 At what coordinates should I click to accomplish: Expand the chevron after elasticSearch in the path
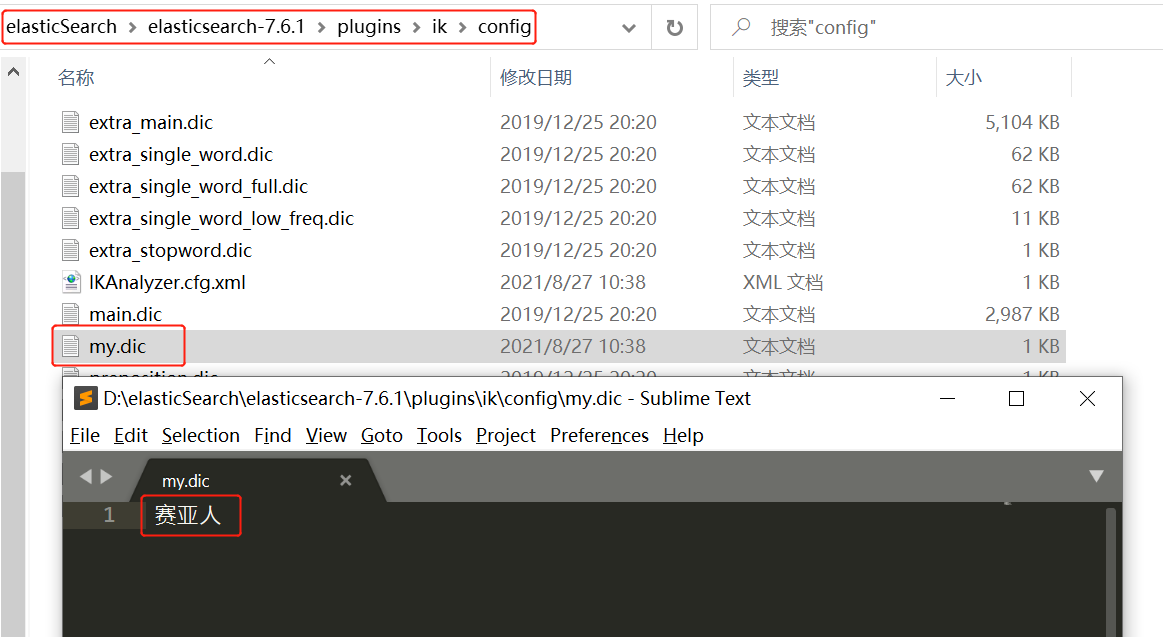coord(132,27)
